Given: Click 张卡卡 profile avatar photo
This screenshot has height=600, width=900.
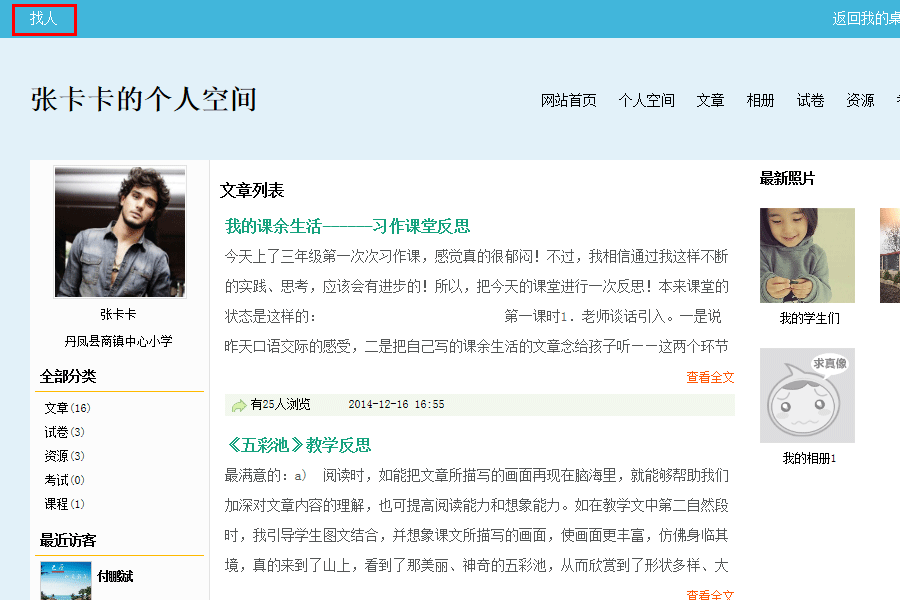Looking at the screenshot, I should (120, 232).
